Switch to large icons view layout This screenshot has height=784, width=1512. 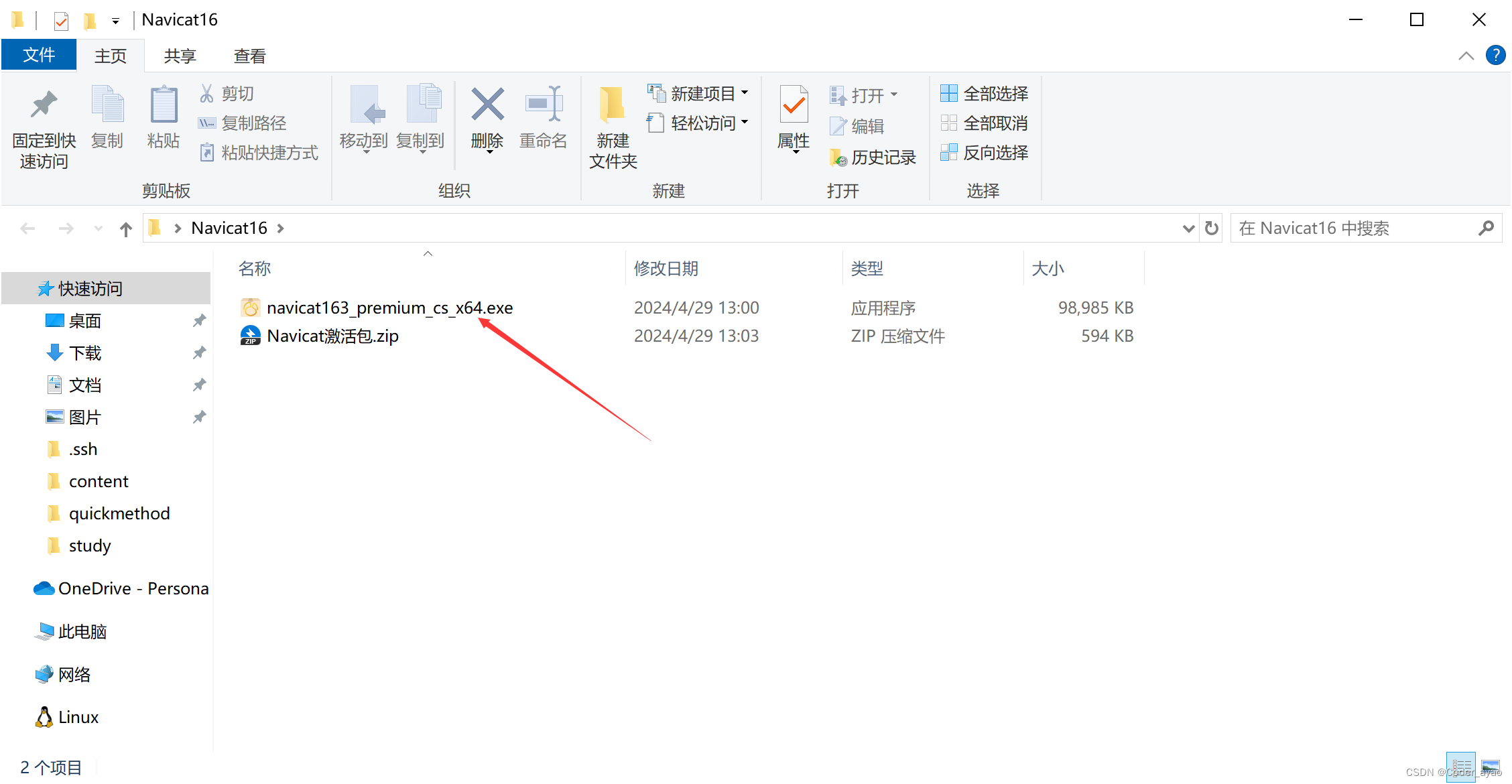click(1491, 767)
